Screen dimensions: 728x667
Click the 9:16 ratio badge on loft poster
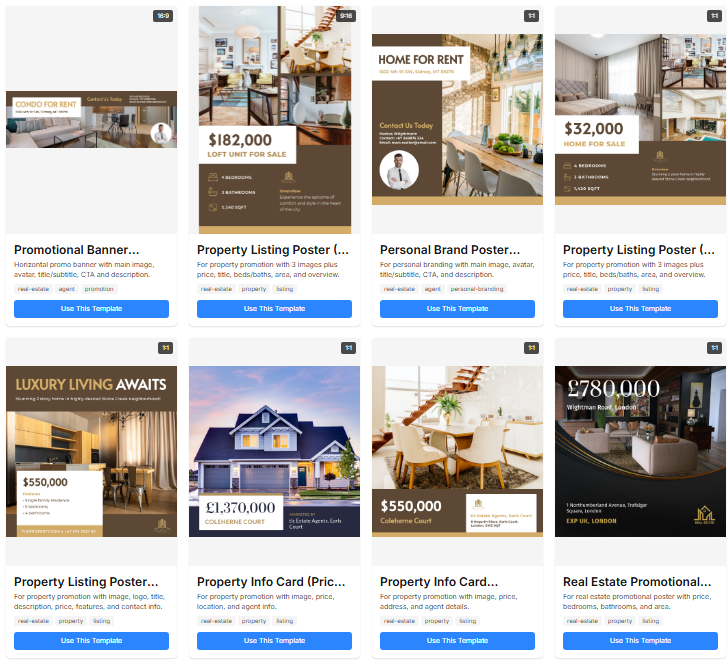click(346, 16)
